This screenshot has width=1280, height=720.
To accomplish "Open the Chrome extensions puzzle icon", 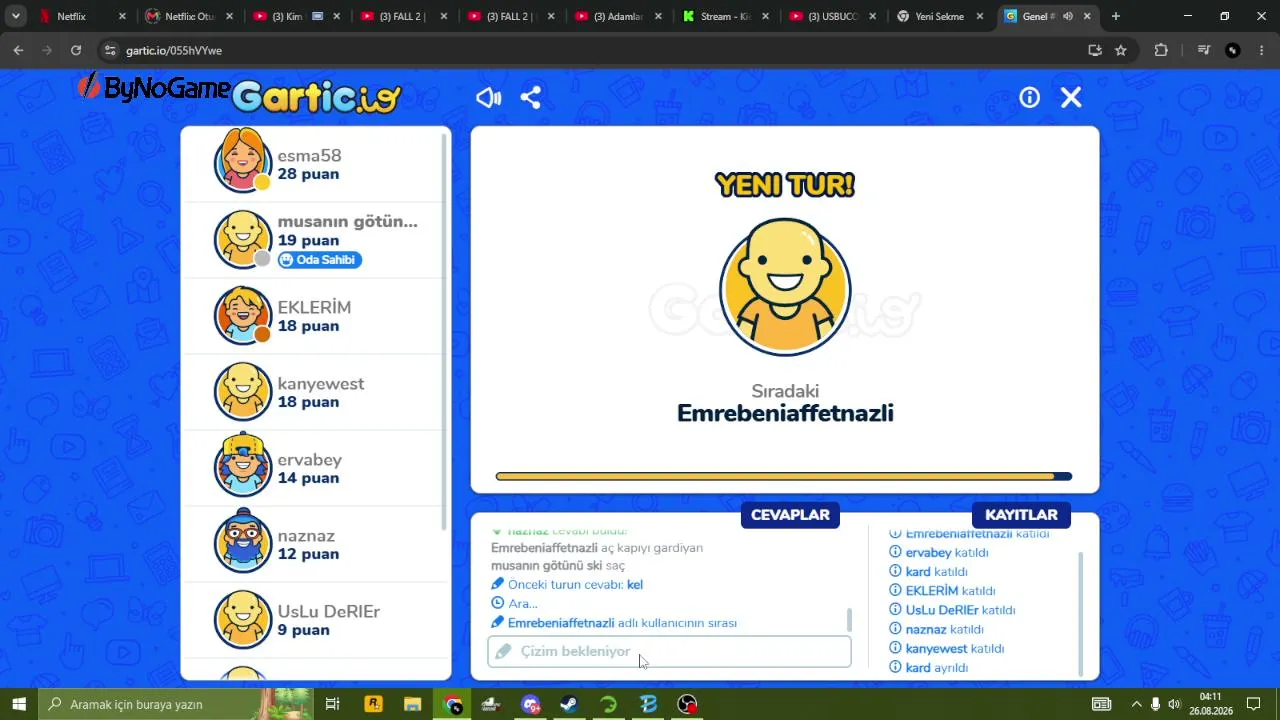I will click(1161, 50).
